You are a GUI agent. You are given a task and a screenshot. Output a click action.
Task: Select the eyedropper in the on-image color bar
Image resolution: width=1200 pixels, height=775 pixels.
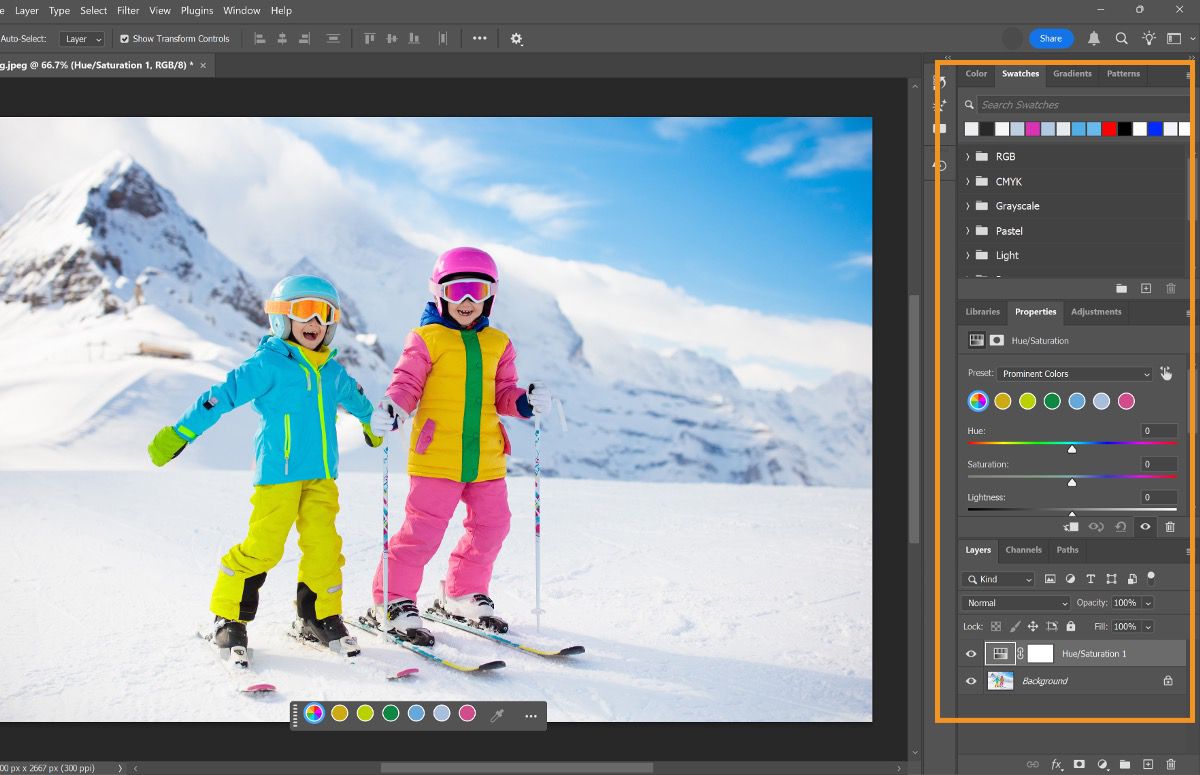[x=498, y=714]
